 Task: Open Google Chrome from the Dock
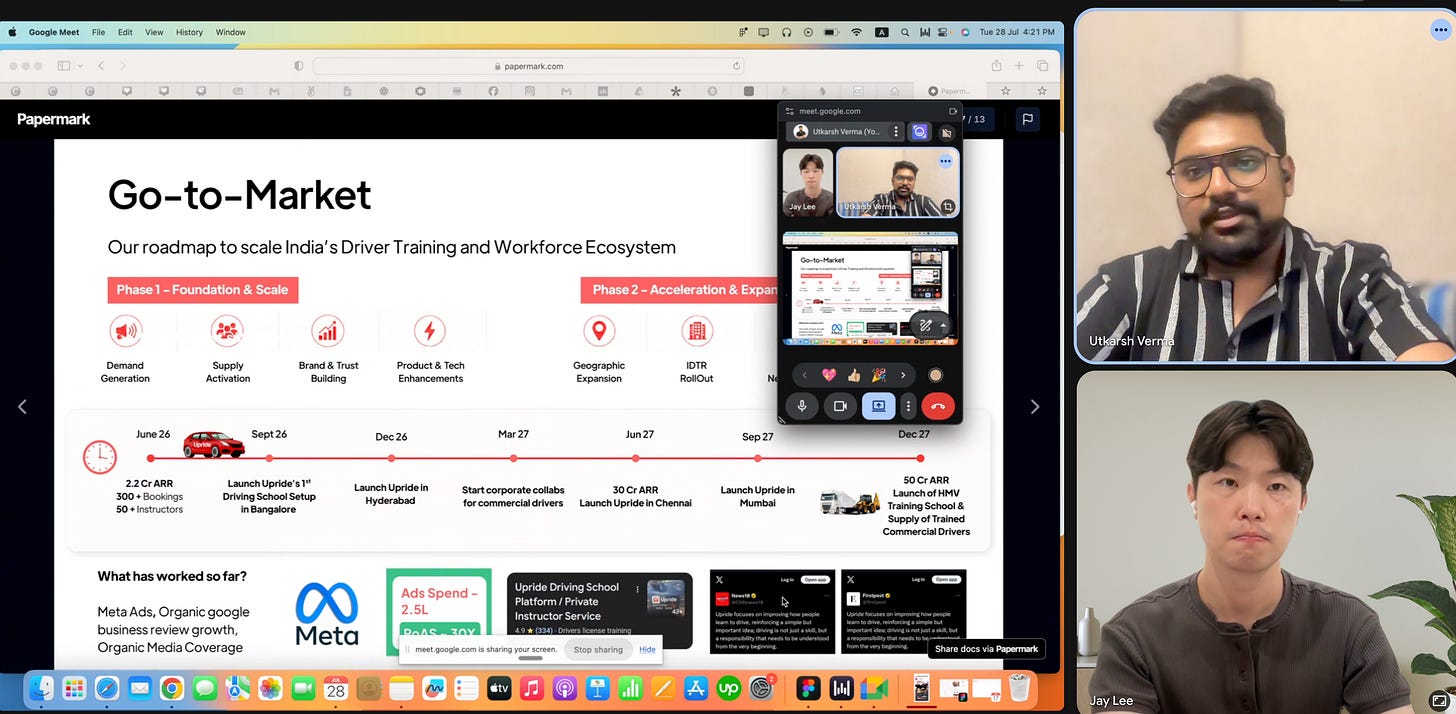(x=172, y=688)
